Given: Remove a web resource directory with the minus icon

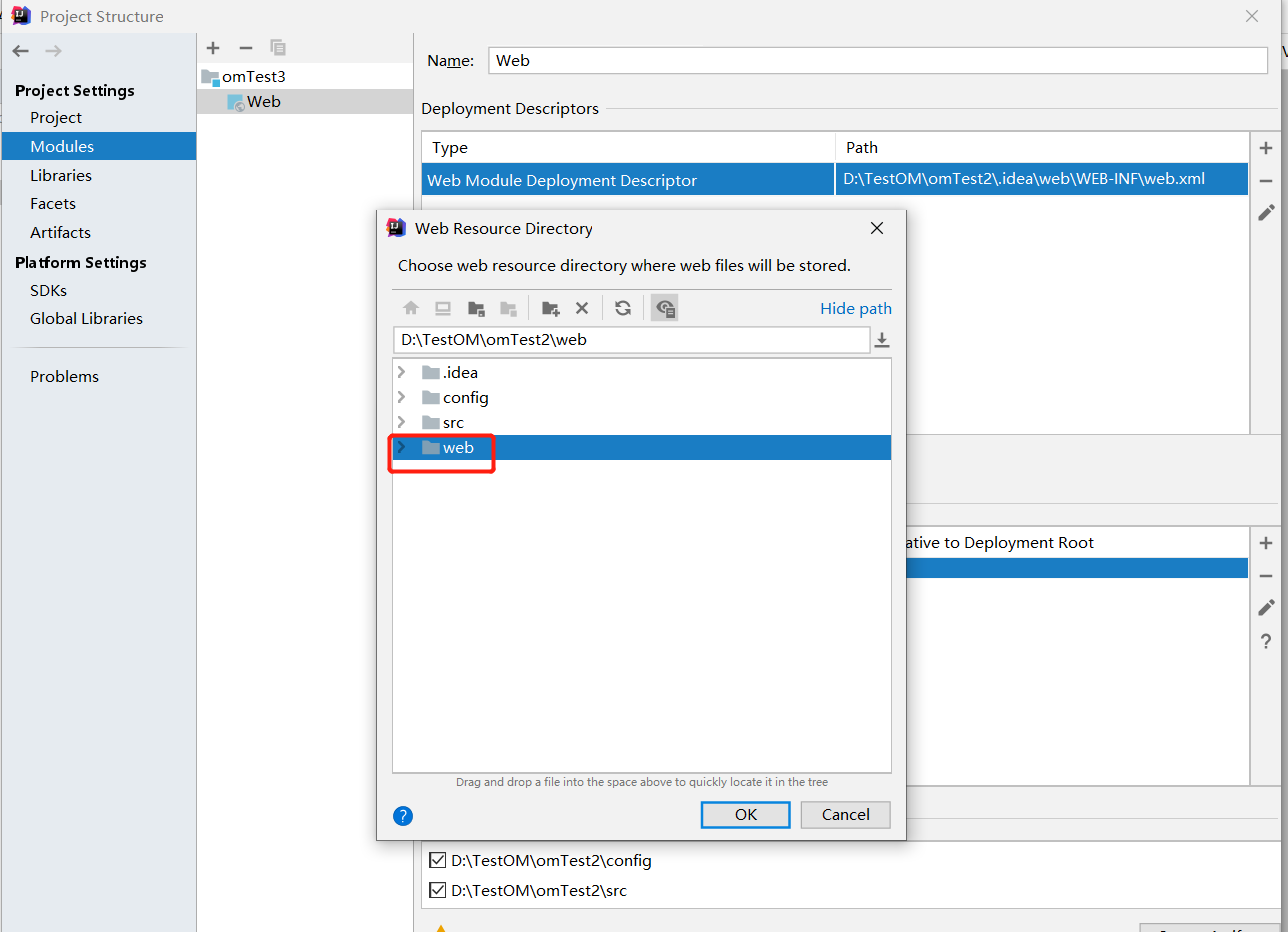Looking at the screenshot, I should click(x=1266, y=576).
